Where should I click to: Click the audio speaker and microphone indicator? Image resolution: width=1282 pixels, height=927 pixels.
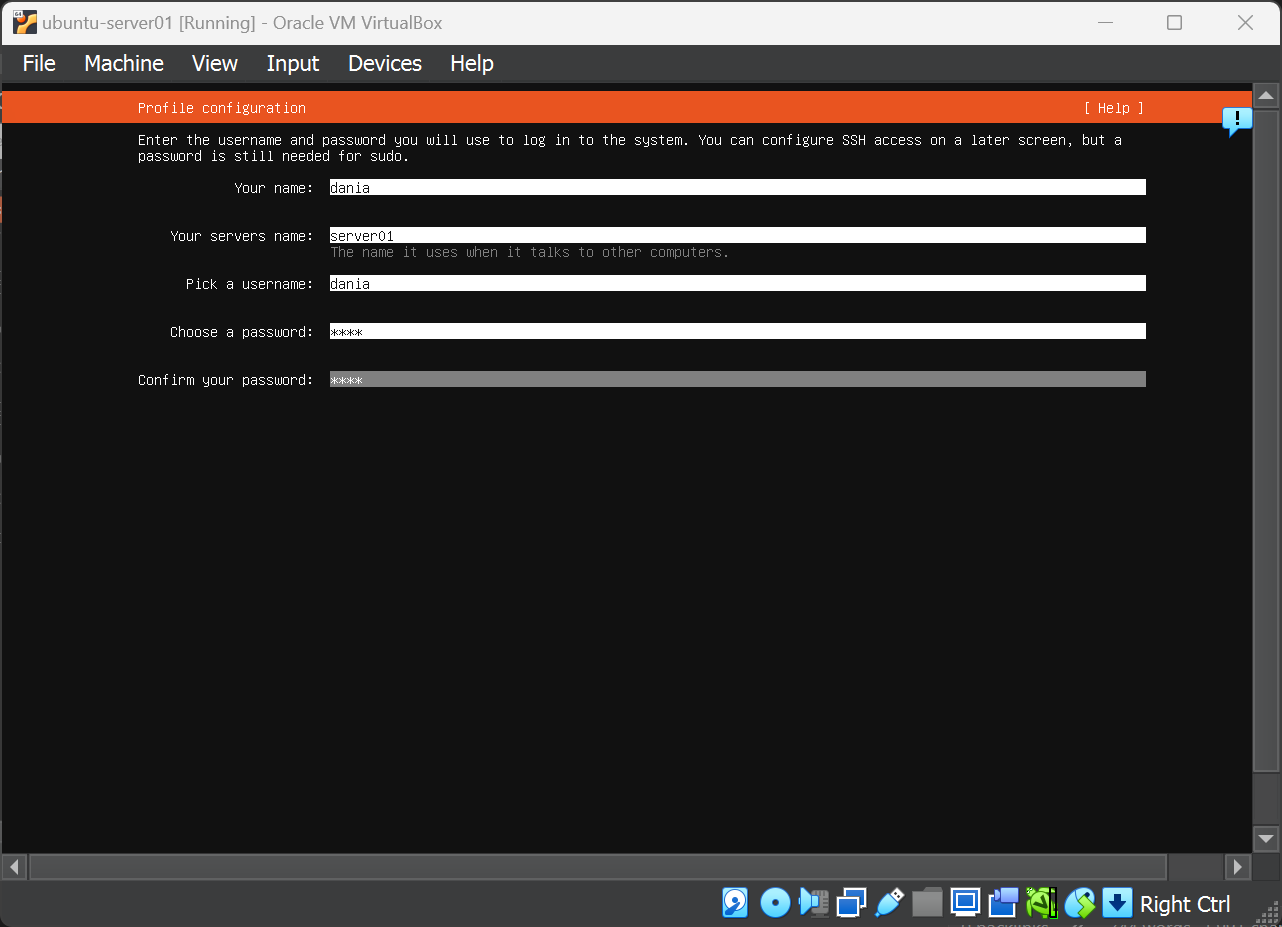(x=813, y=903)
